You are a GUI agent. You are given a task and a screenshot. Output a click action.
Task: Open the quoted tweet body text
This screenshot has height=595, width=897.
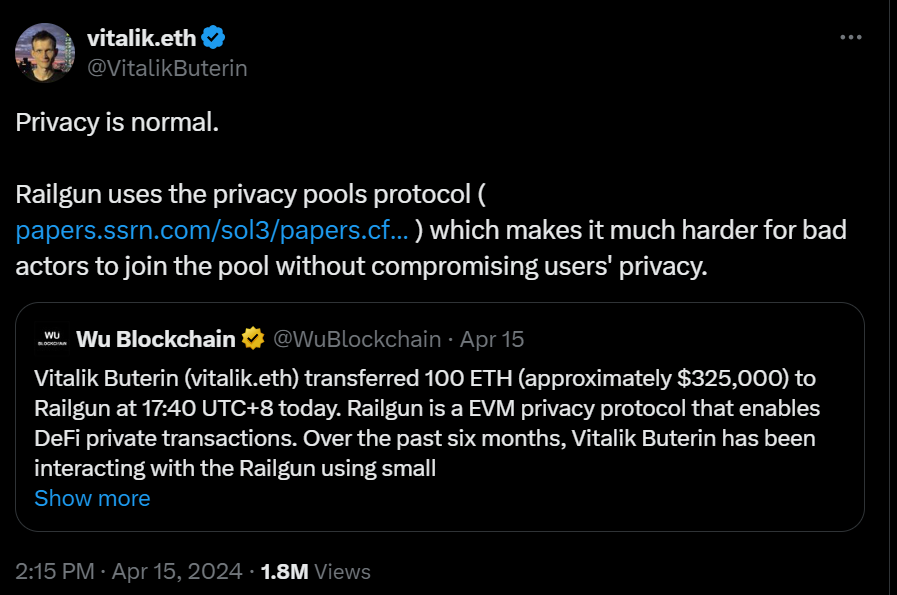427,423
